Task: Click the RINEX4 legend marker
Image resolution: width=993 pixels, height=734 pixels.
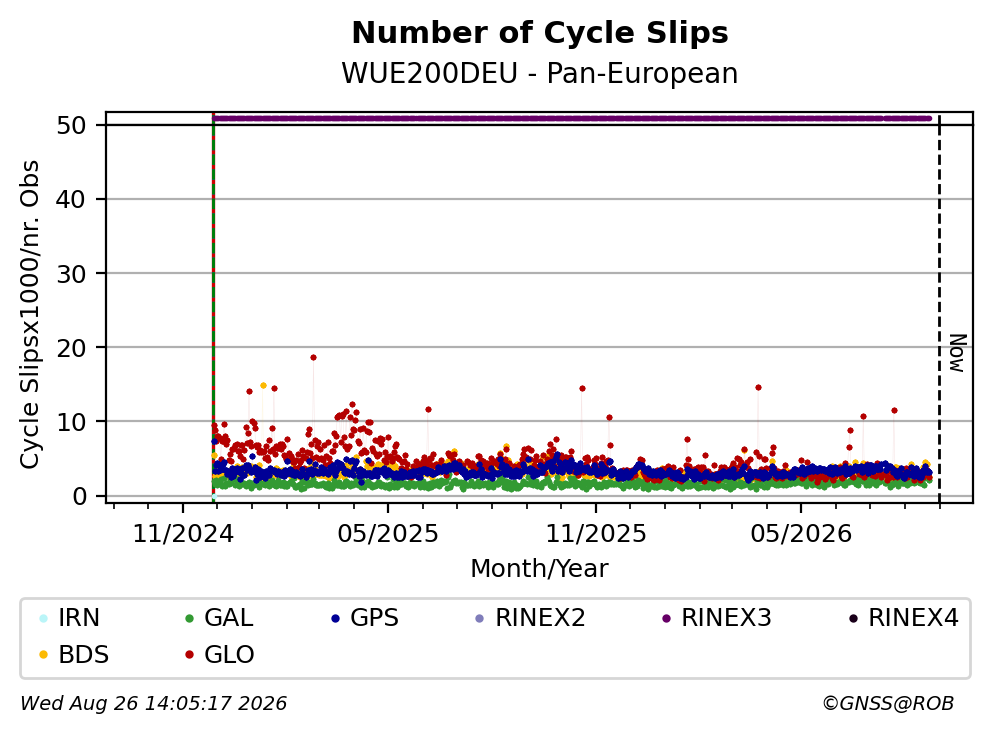Action: tap(853, 618)
